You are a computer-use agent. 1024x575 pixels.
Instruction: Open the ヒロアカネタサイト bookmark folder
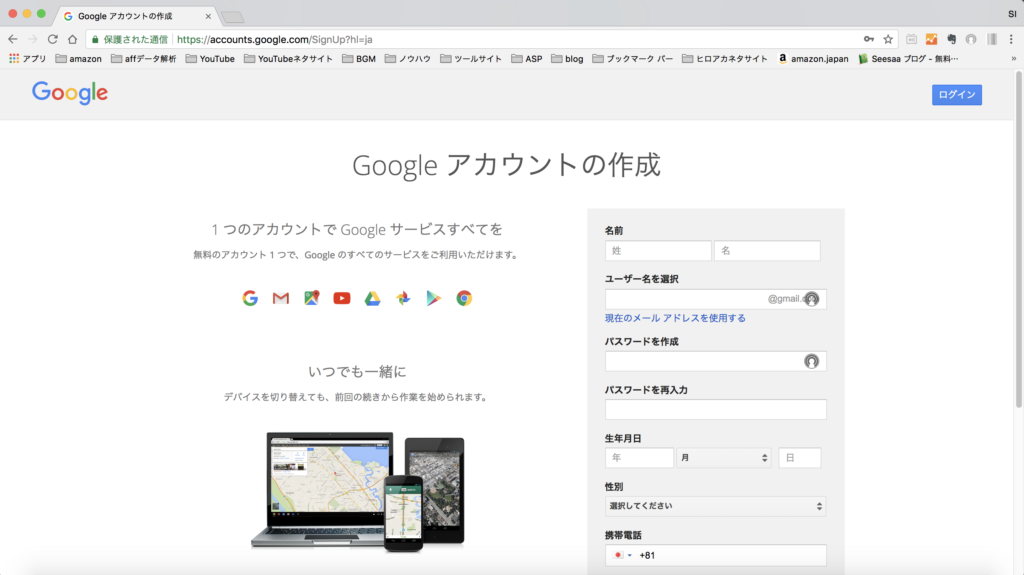coord(725,59)
